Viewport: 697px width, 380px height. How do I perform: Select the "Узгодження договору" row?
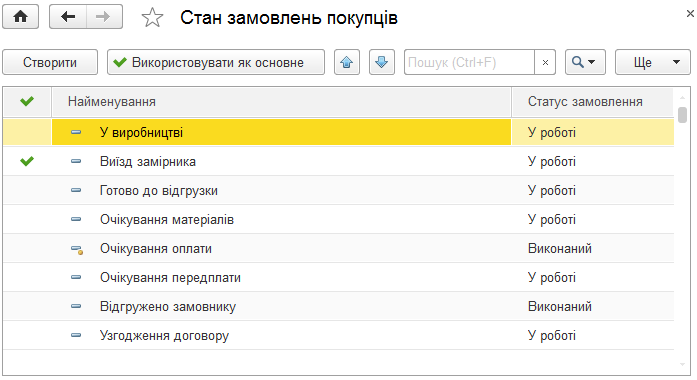338,336
